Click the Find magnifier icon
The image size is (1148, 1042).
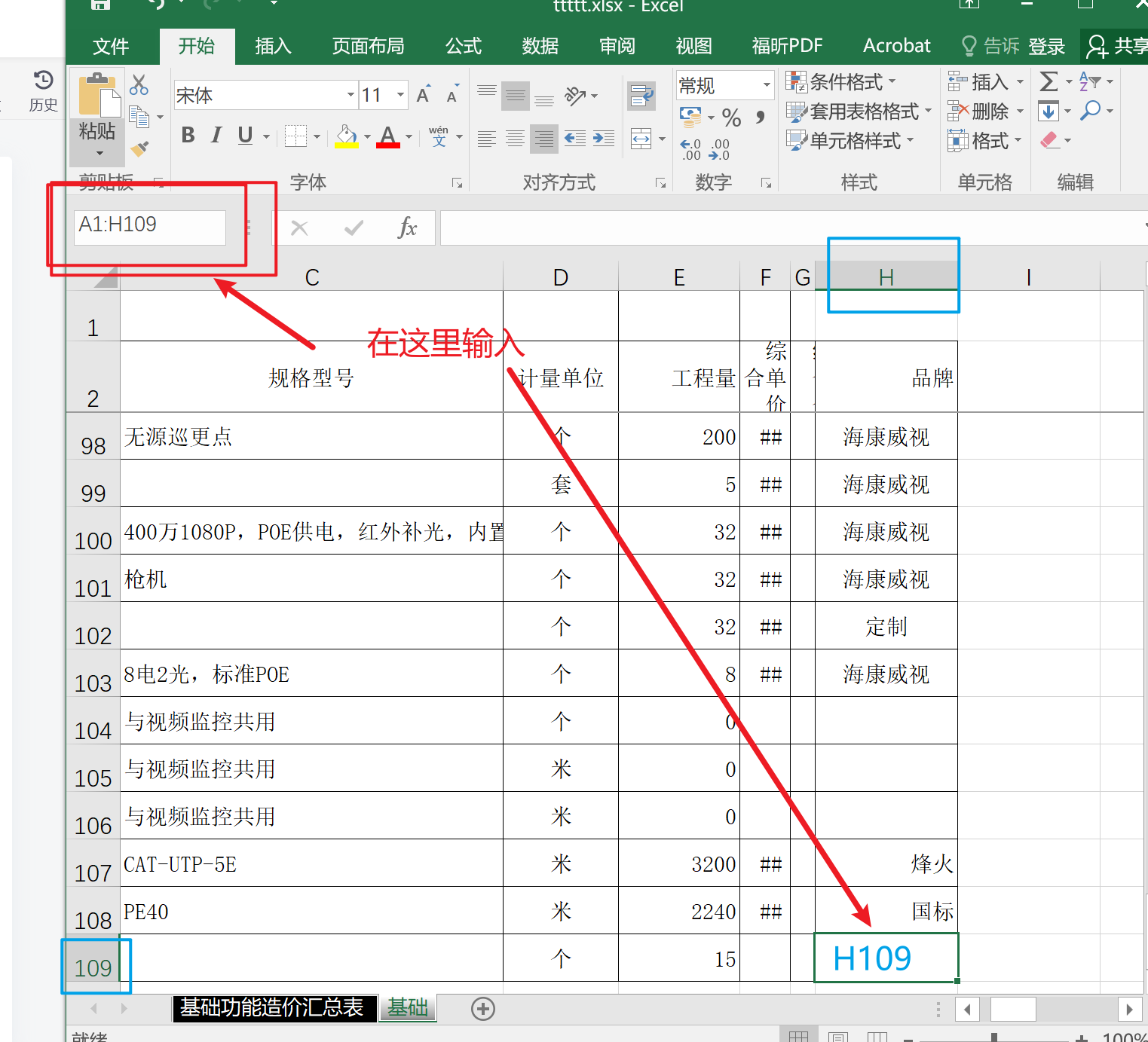1090,111
